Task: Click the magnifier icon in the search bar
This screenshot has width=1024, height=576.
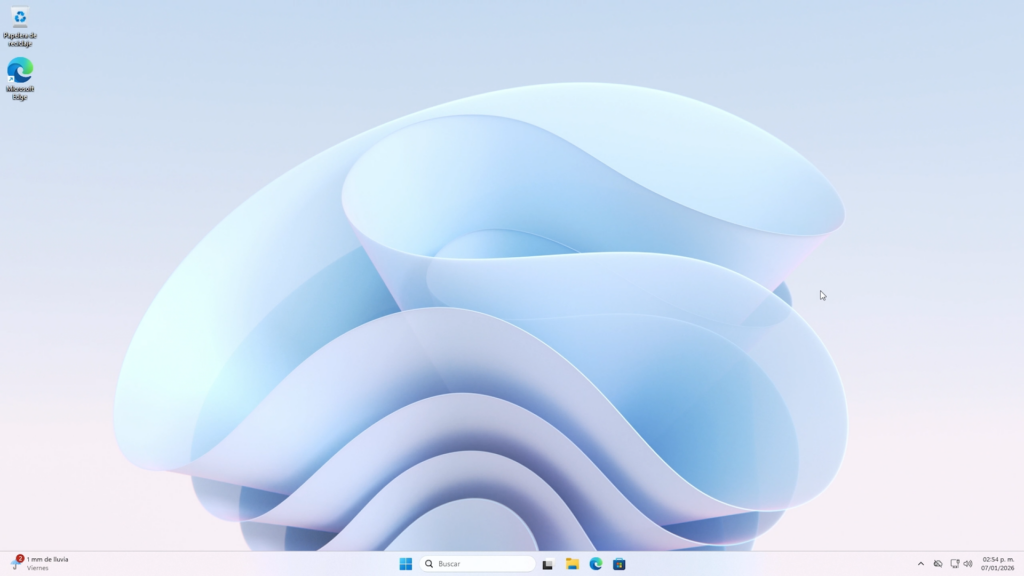Action: click(x=429, y=563)
